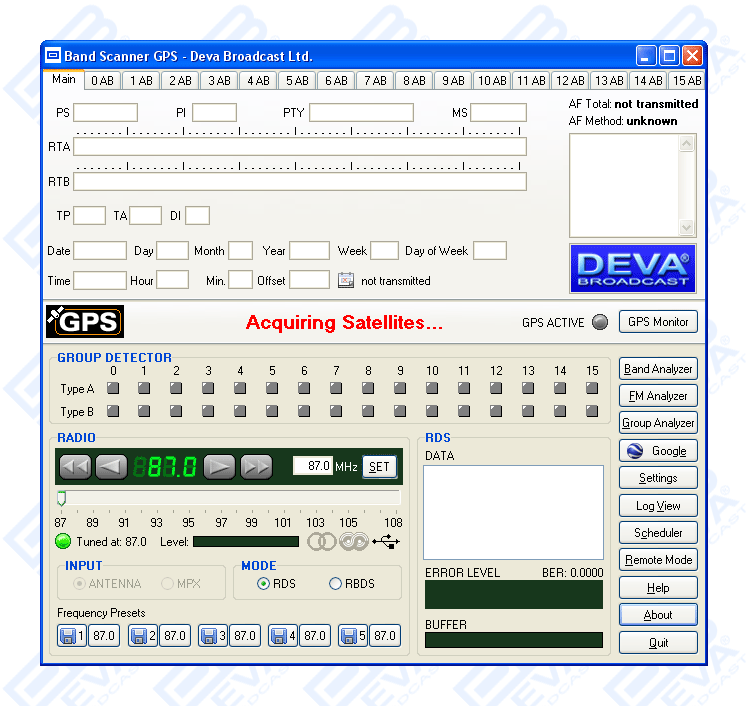Launch the Band Analyzer

click(658, 369)
